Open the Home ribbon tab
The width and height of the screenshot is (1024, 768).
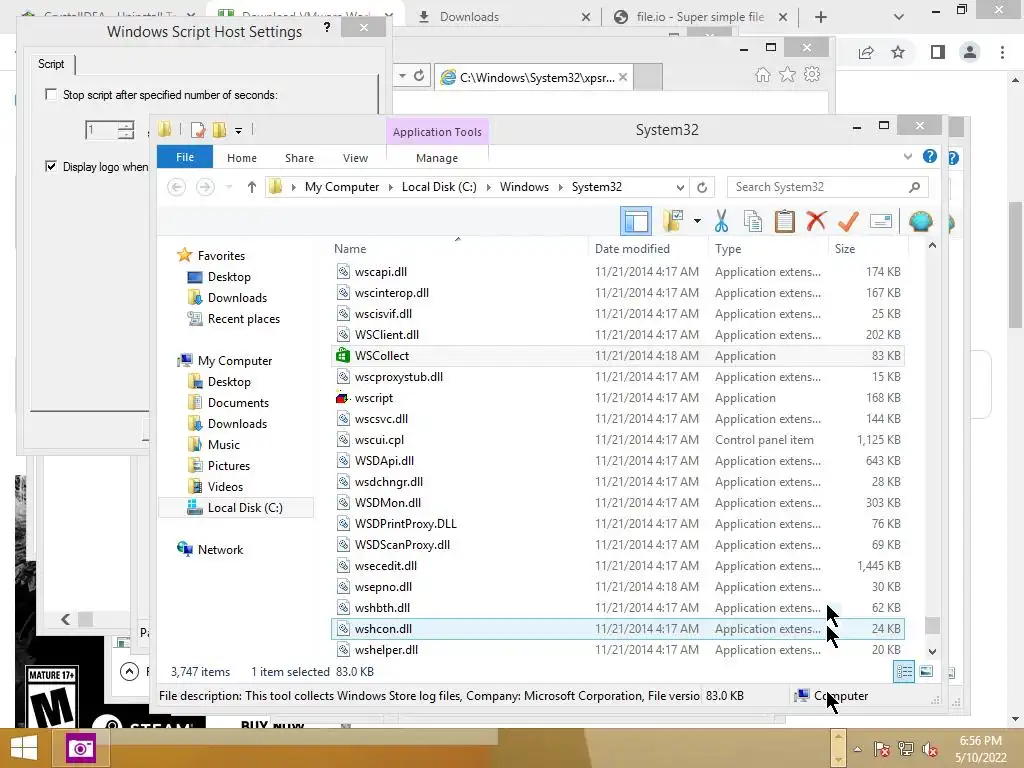242,158
